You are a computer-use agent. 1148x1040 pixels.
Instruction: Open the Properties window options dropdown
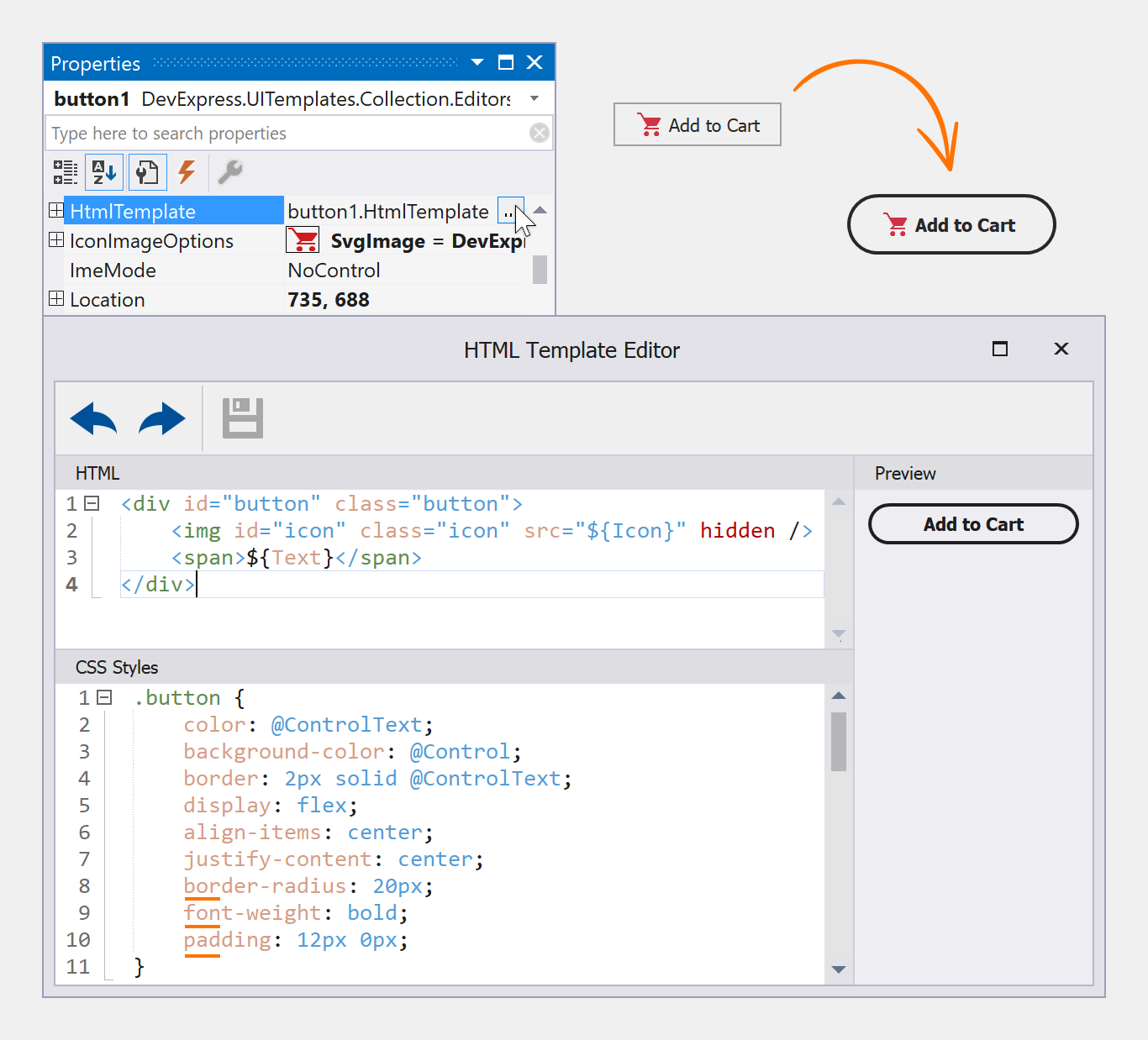[x=477, y=63]
